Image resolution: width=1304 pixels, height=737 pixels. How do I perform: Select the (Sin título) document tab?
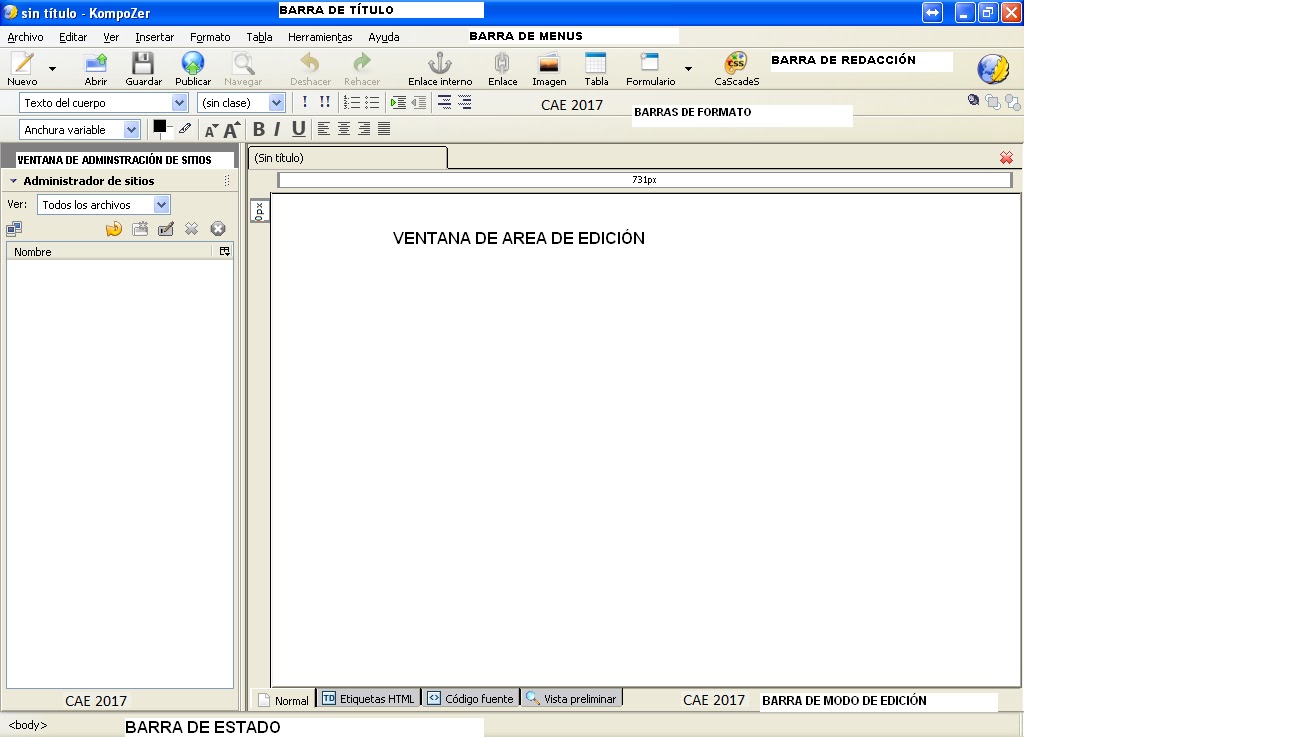(347, 158)
